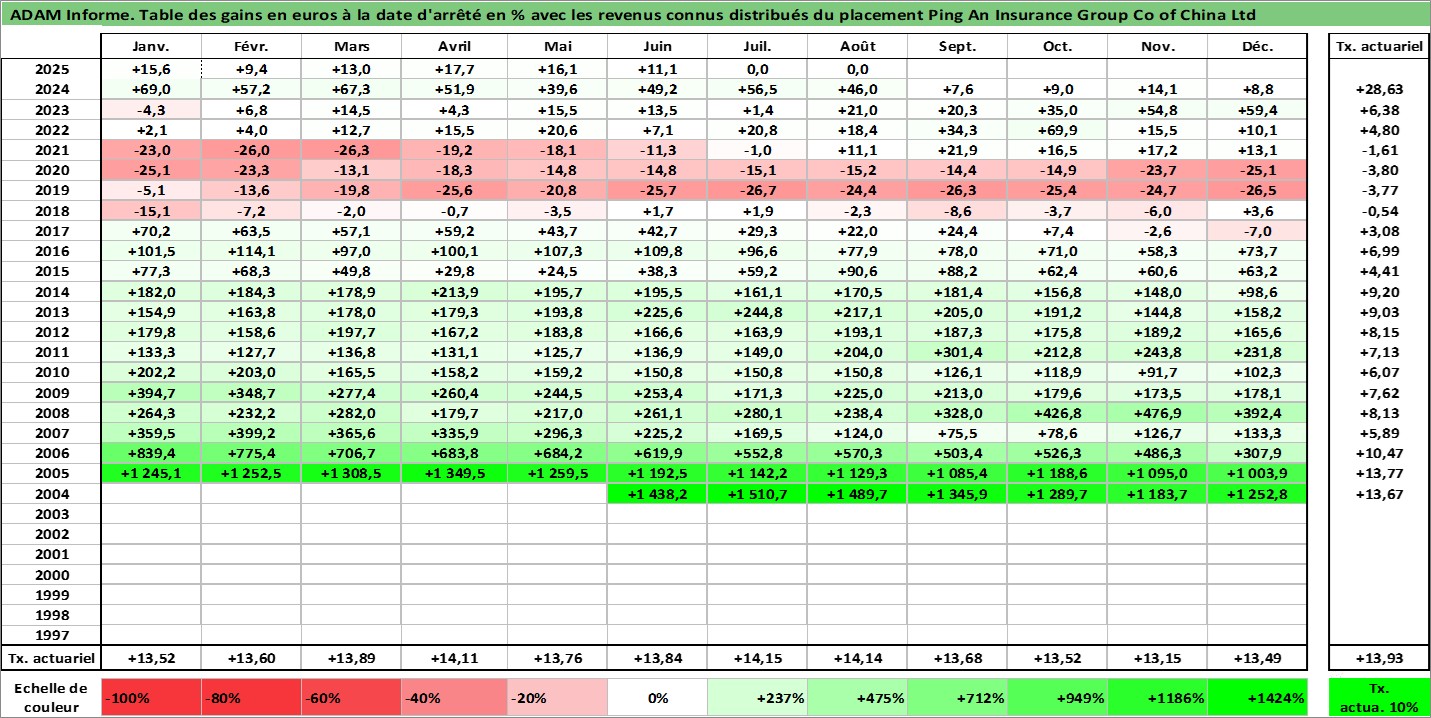1431x718 pixels.
Task: Click the +14,15 Juil. actuarial rate cell
Action: 757,658
